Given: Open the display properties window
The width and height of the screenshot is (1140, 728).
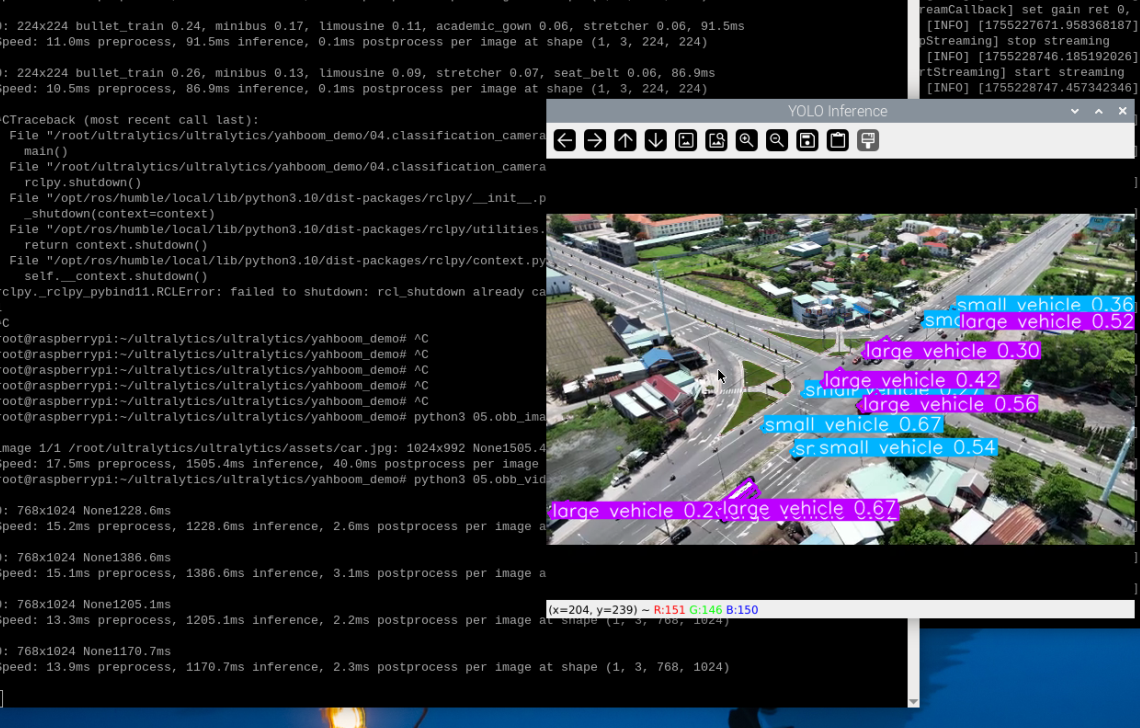Looking at the screenshot, I should click(868, 140).
